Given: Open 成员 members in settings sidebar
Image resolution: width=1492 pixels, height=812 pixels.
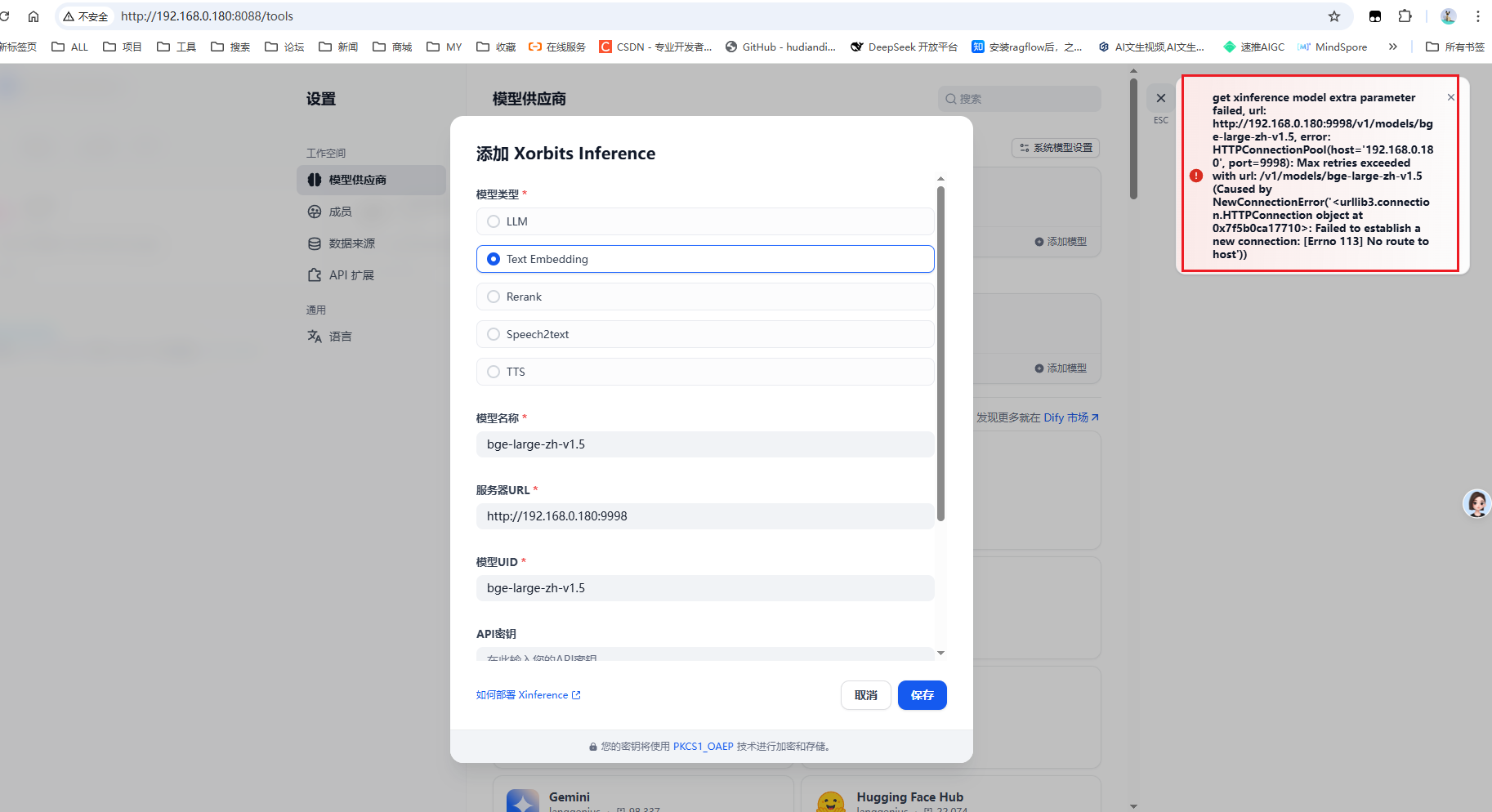Looking at the screenshot, I should pos(372,212).
